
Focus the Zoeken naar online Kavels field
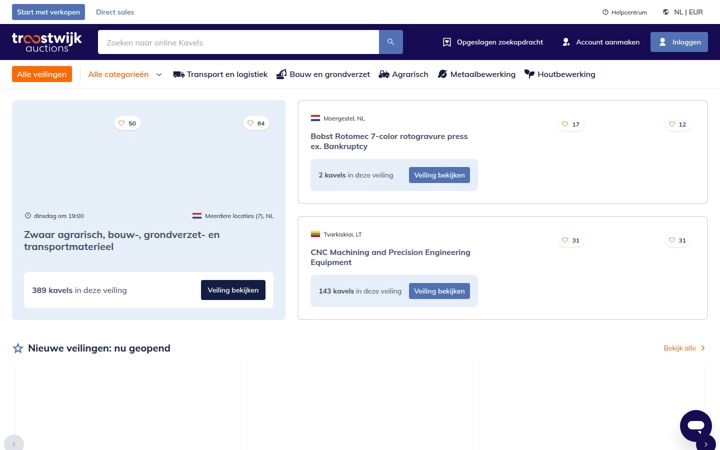tap(238, 42)
